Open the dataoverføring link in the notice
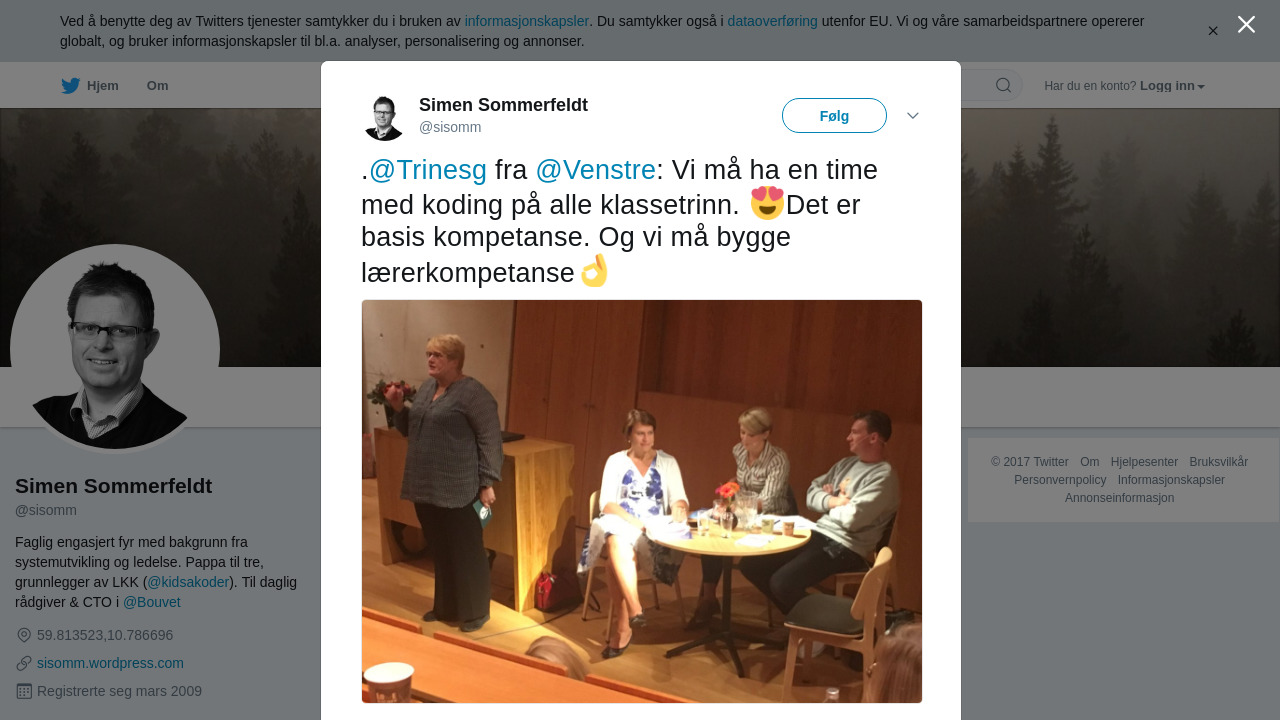 tap(772, 21)
